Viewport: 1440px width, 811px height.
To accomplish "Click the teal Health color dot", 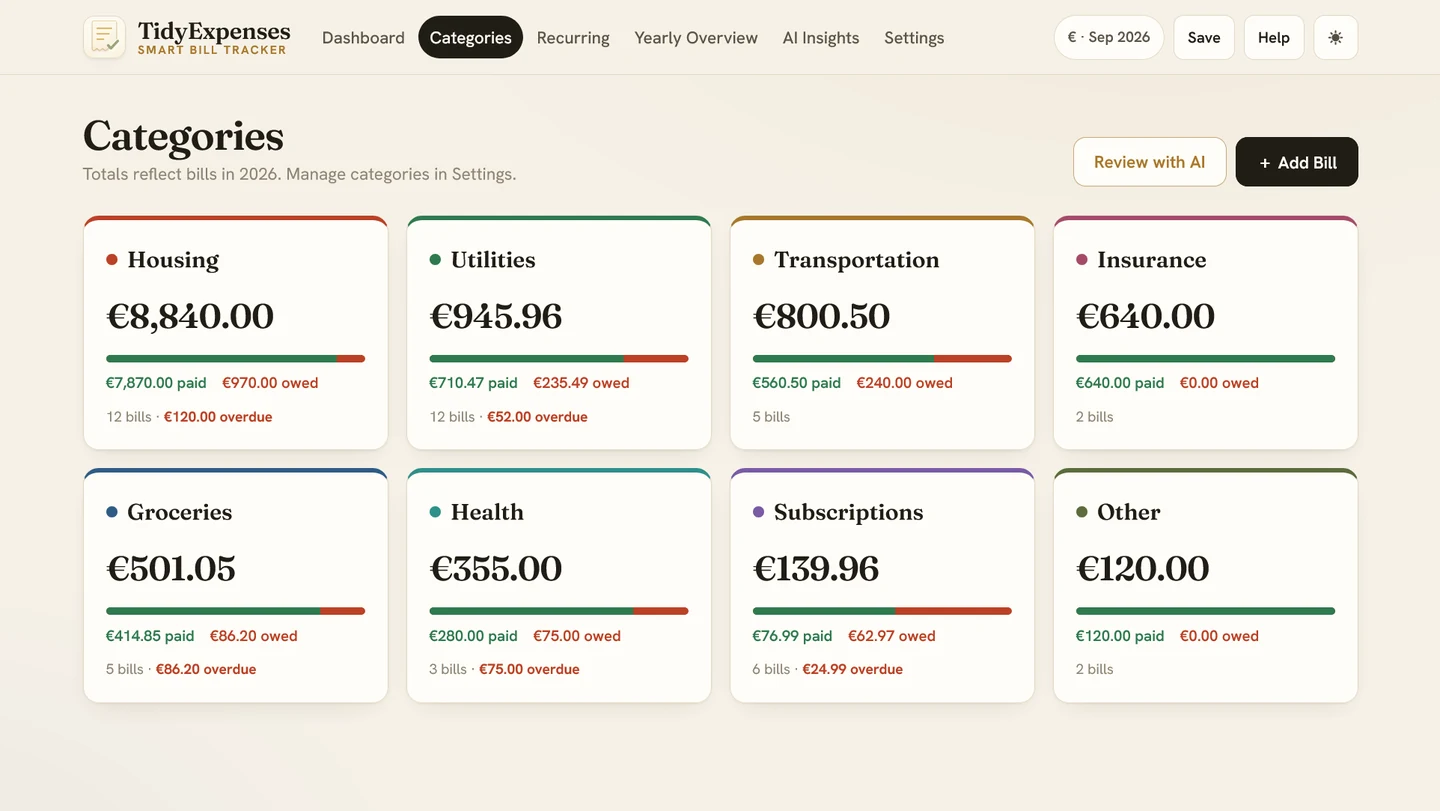I will click(435, 512).
